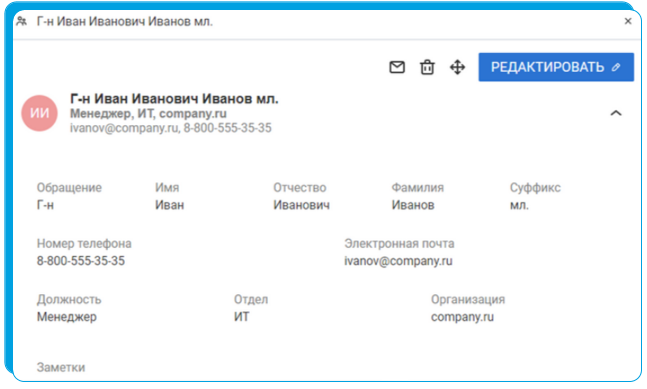This screenshot has height=389, width=647.
Task: Click company.ru under Организация
Action: click(x=462, y=317)
